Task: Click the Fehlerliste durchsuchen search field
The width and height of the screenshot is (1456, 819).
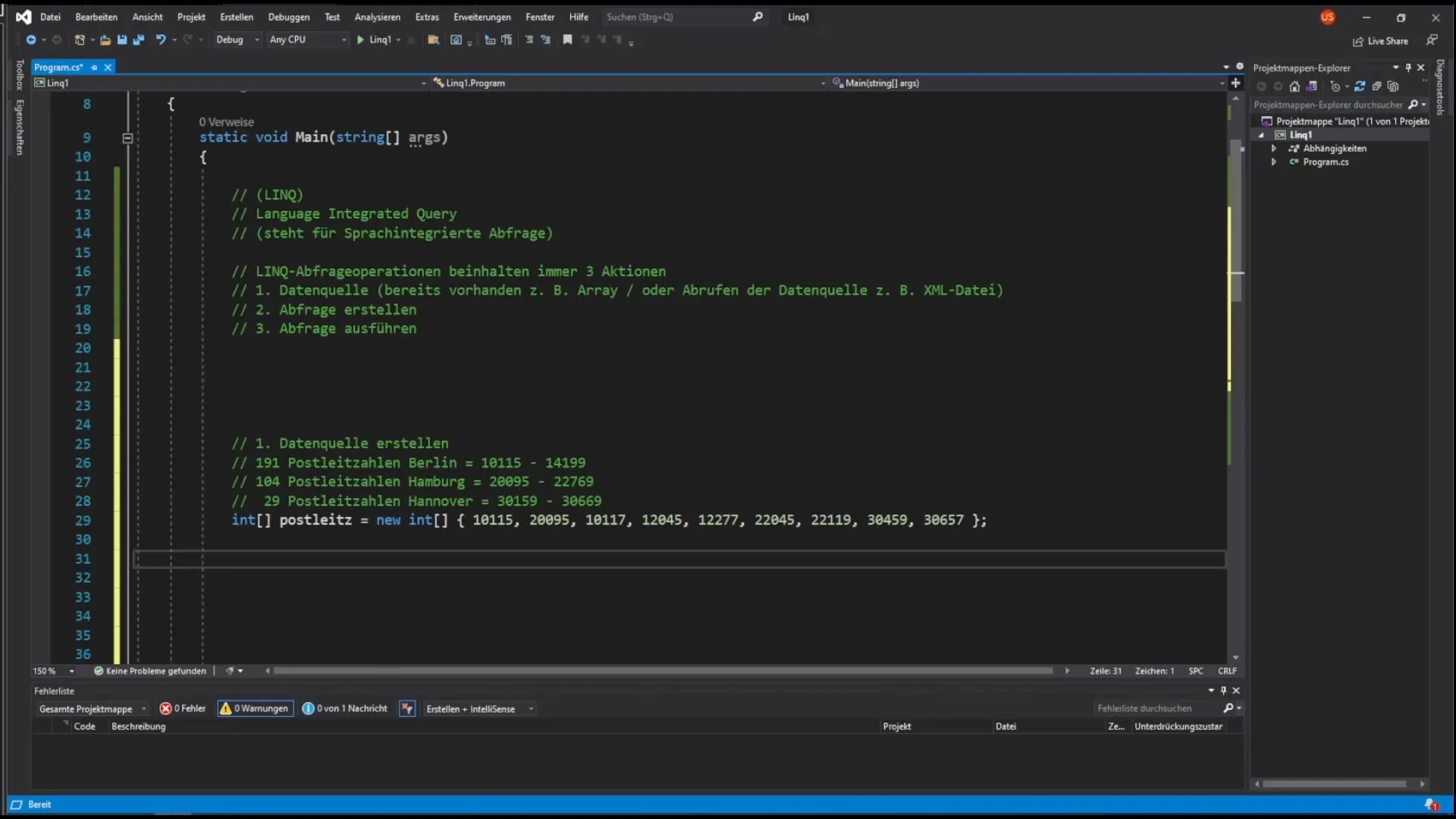Action: click(1160, 708)
